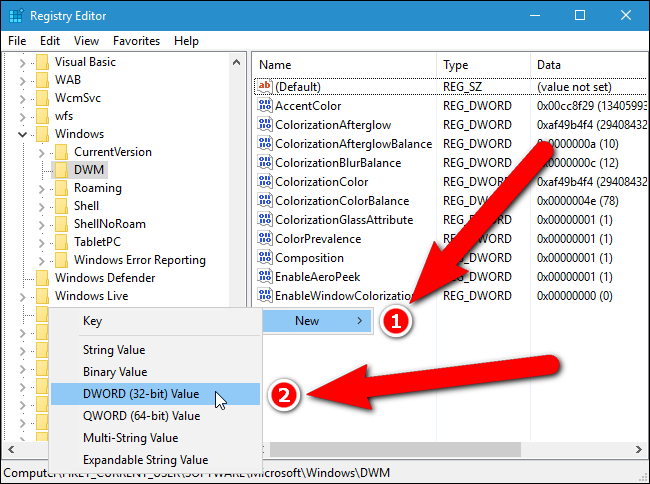Click the 0x0000004e (78) data cell
Viewport: 650px width, 484px height.
[577, 201]
